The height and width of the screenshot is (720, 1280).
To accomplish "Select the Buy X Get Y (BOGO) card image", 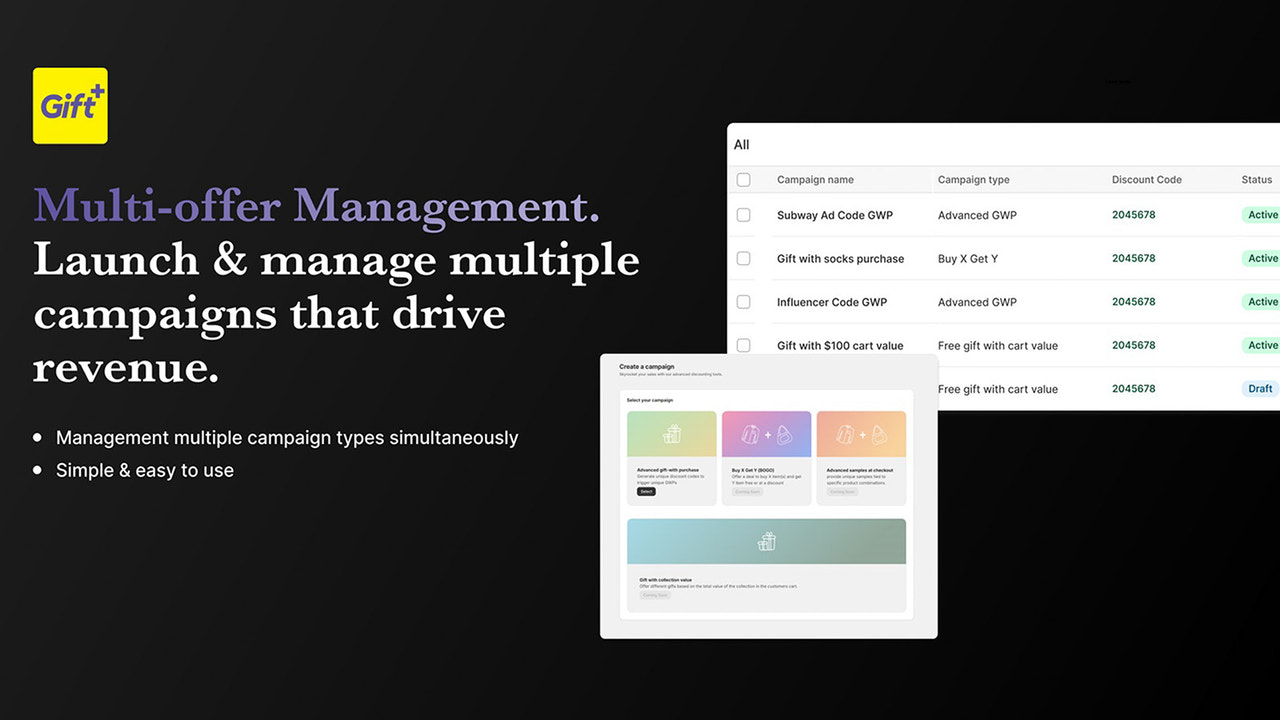I will click(x=767, y=435).
